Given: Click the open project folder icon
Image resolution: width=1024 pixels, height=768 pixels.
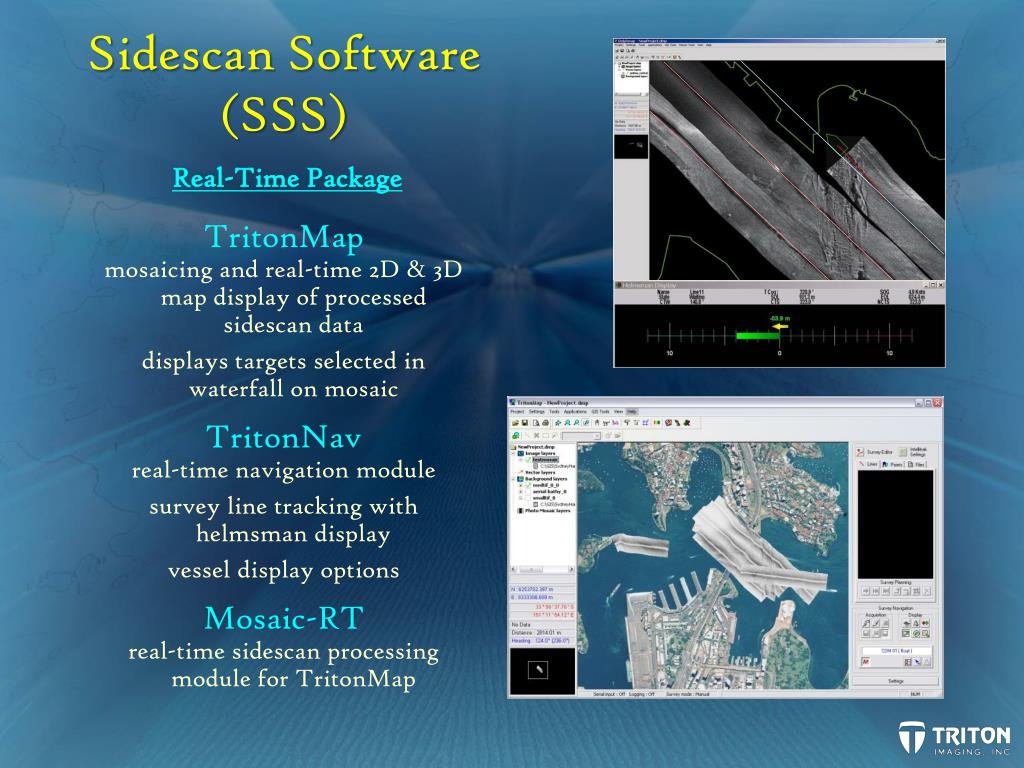Looking at the screenshot, I should pyautogui.click(x=515, y=423).
